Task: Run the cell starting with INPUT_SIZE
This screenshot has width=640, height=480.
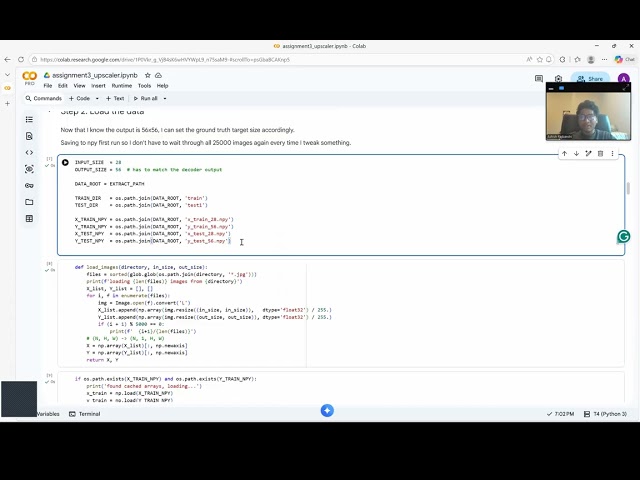Action: point(65,162)
